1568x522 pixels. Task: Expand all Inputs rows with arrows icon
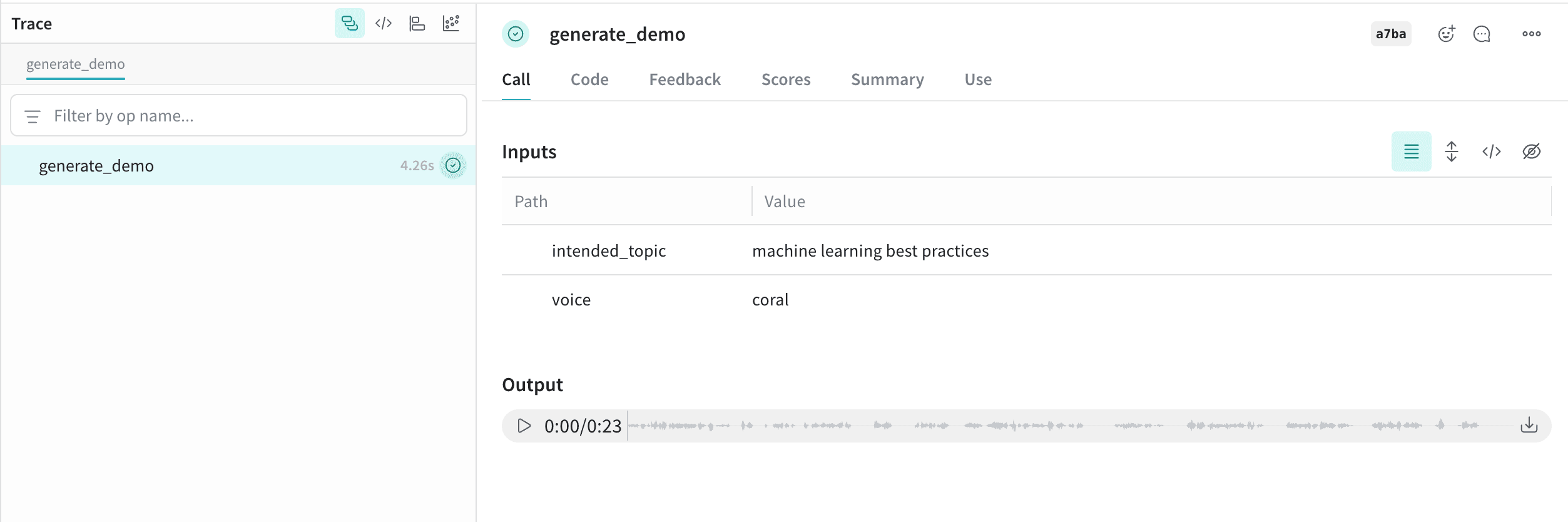tap(1451, 151)
